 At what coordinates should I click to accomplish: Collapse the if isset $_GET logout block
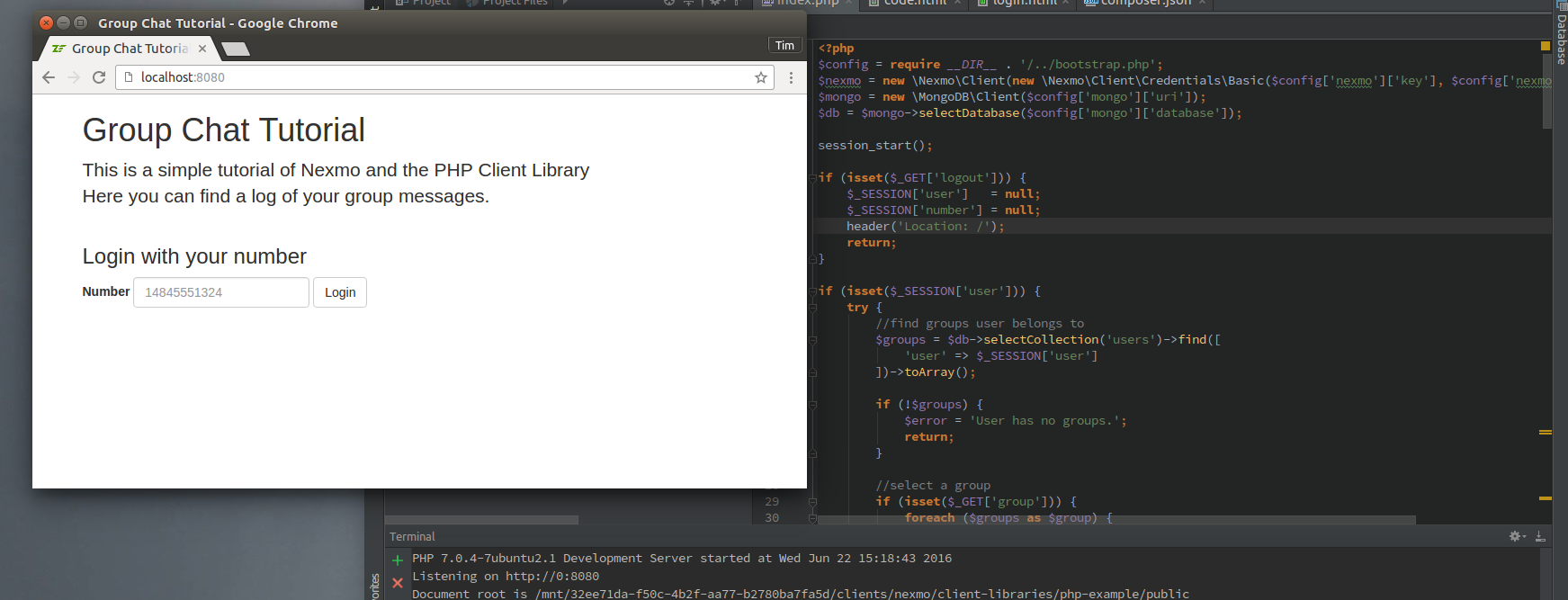(812, 178)
